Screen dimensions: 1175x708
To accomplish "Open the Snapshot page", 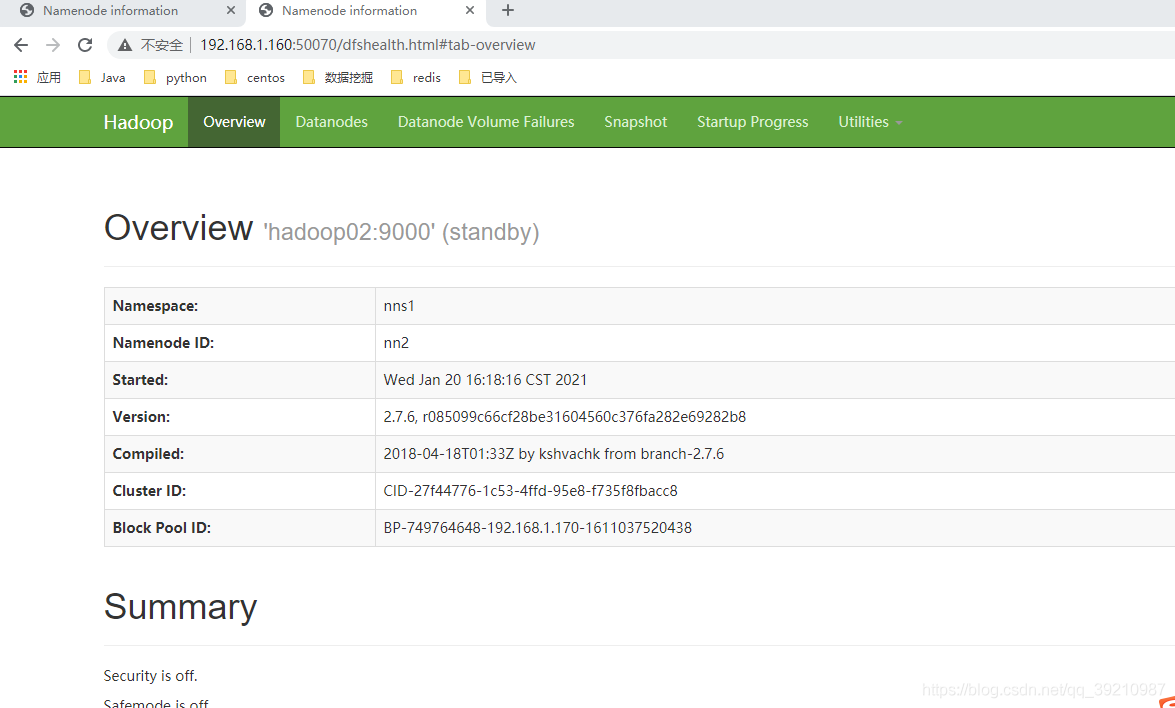I will point(635,122).
